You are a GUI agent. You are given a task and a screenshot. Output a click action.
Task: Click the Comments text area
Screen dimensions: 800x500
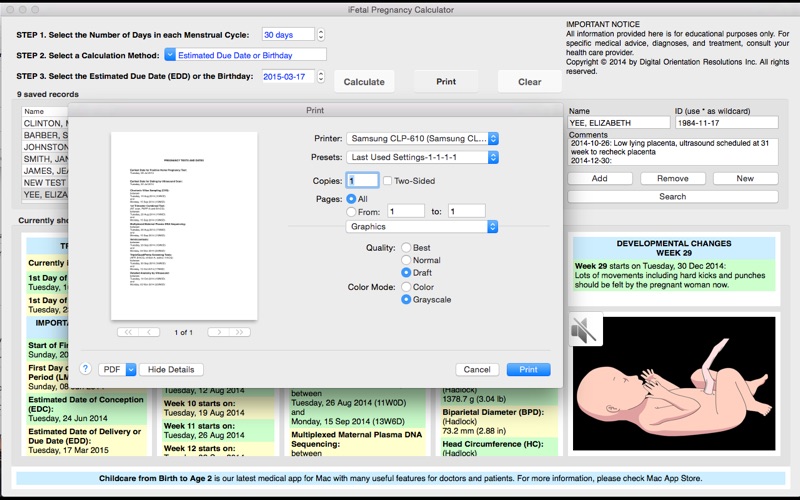[x=673, y=152]
